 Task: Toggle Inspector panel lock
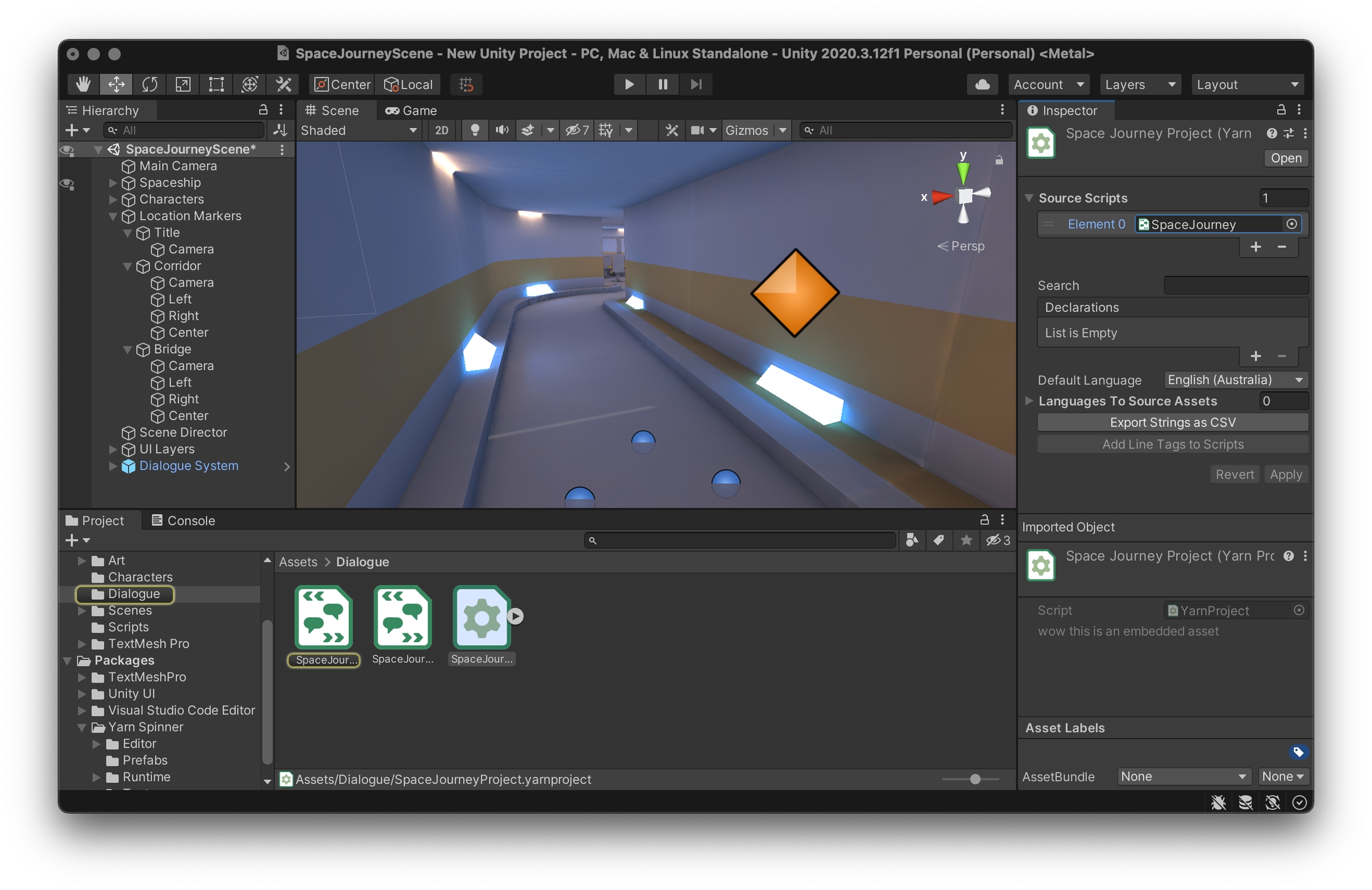[1281, 110]
